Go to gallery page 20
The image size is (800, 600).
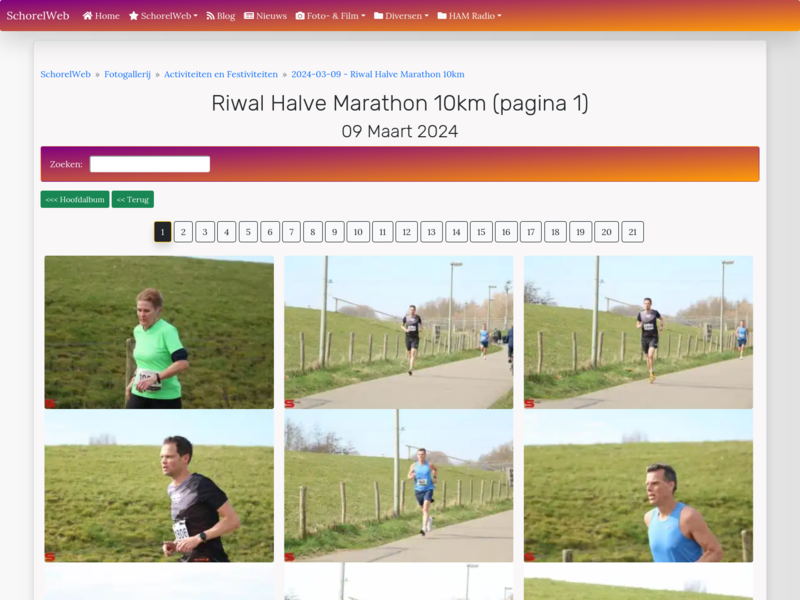[x=606, y=232]
